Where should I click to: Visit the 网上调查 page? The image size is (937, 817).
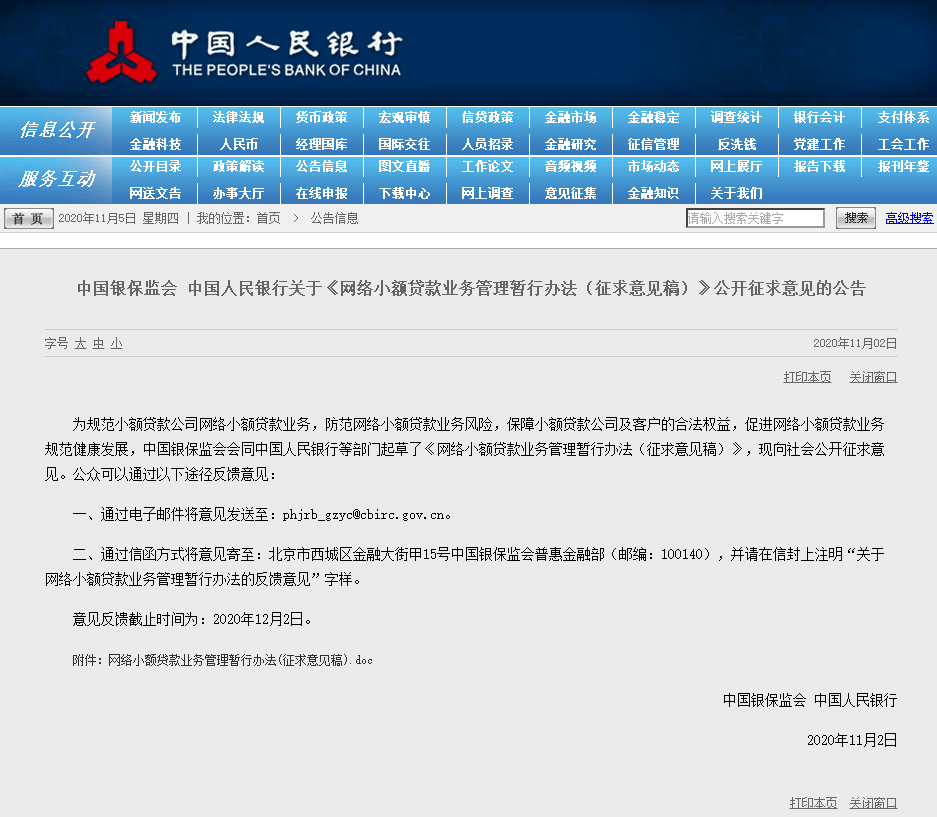(x=488, y=193)
